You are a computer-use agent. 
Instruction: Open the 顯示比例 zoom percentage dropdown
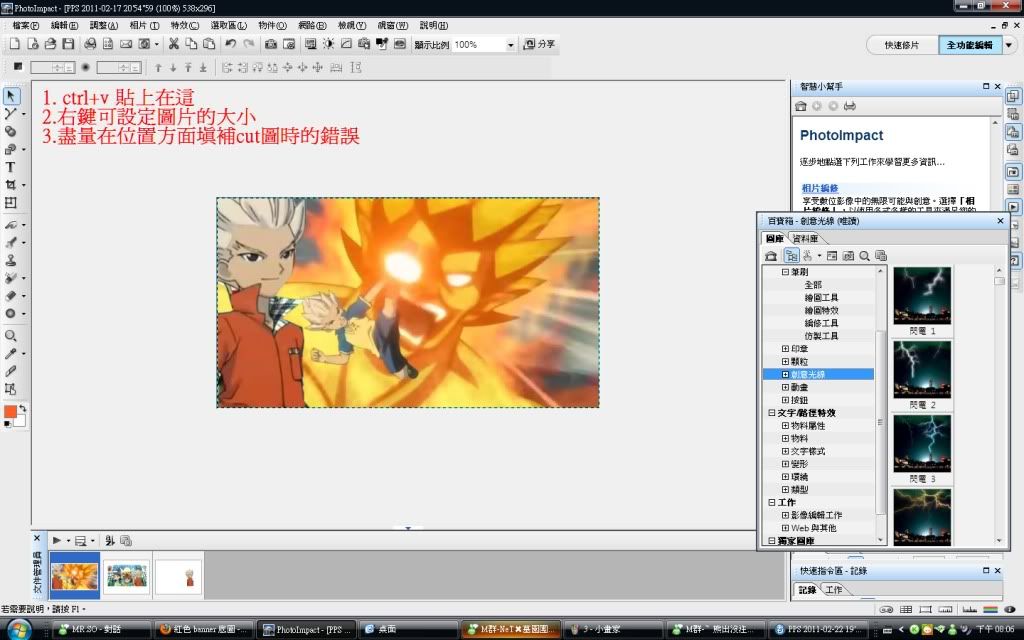click(510, 45)
